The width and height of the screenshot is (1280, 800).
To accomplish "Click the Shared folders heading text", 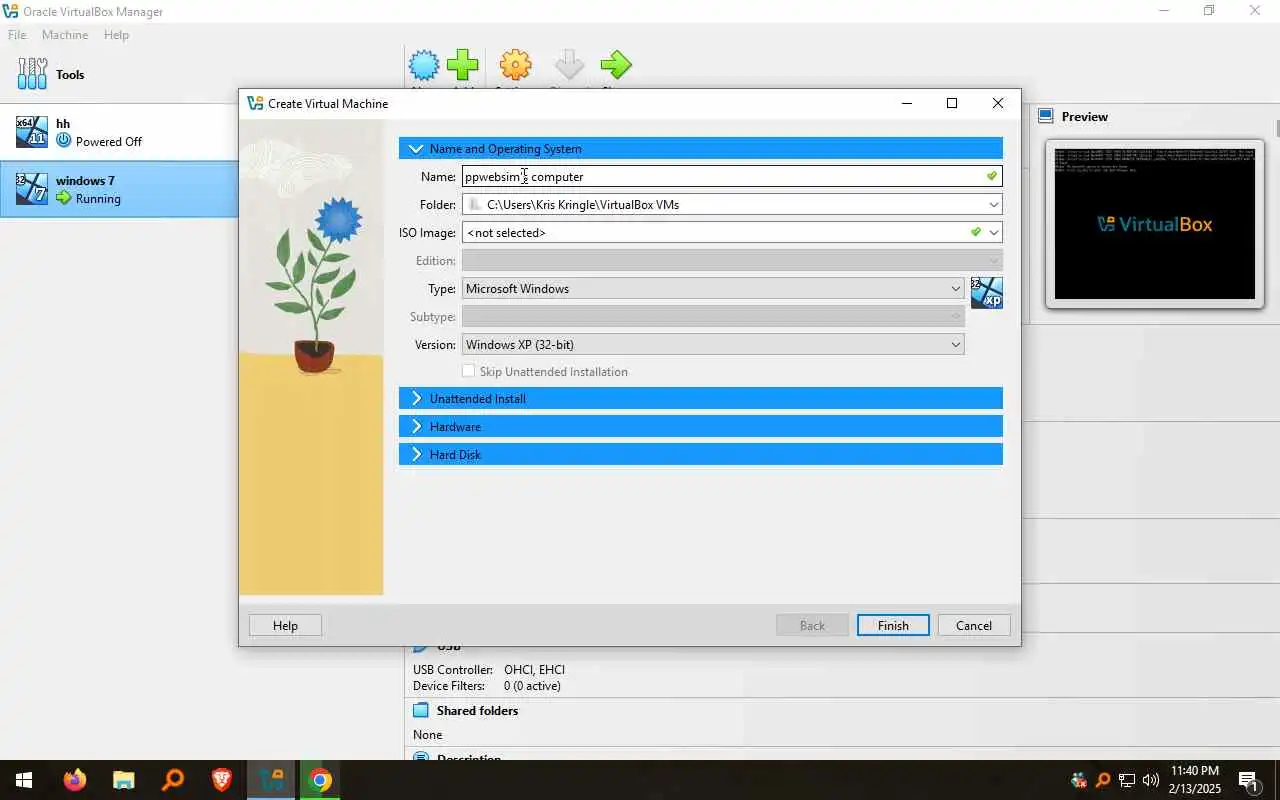I will (x=477, y=711).
